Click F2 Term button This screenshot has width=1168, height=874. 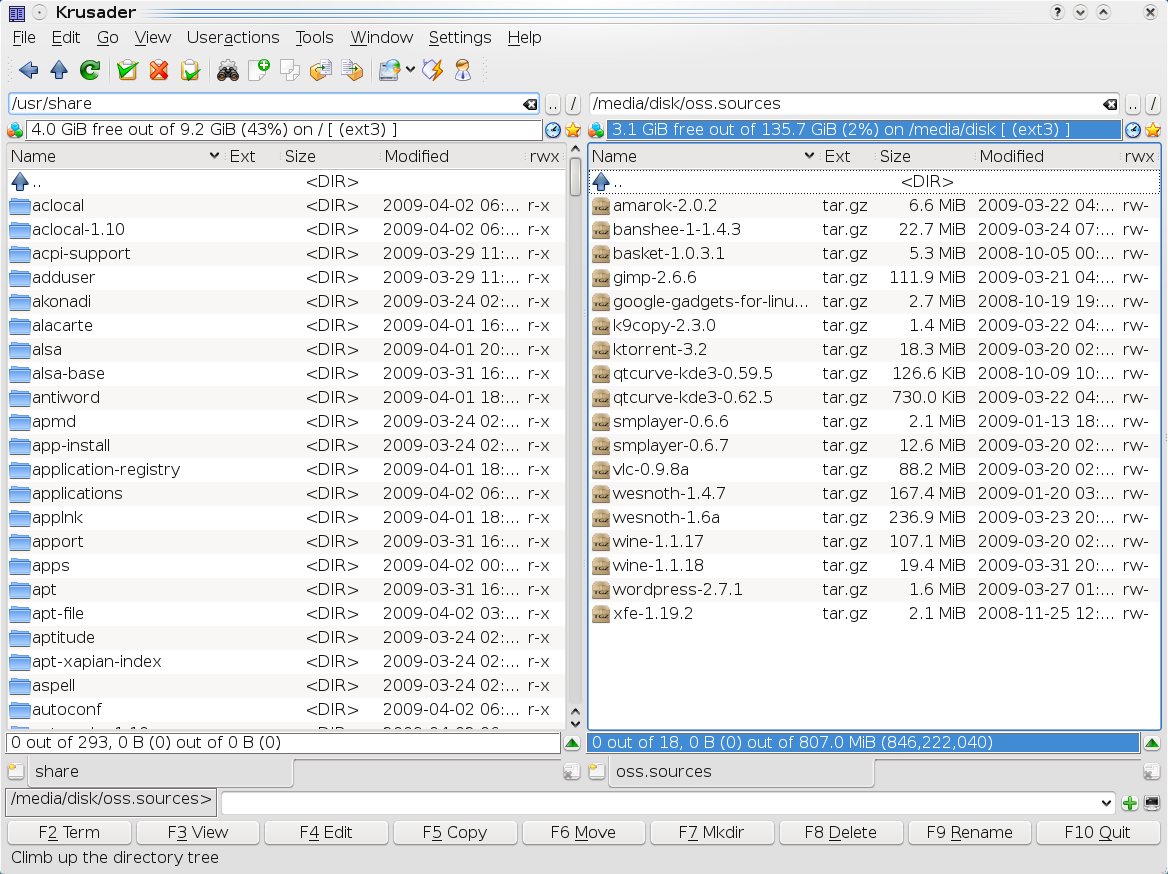point(69,832)
